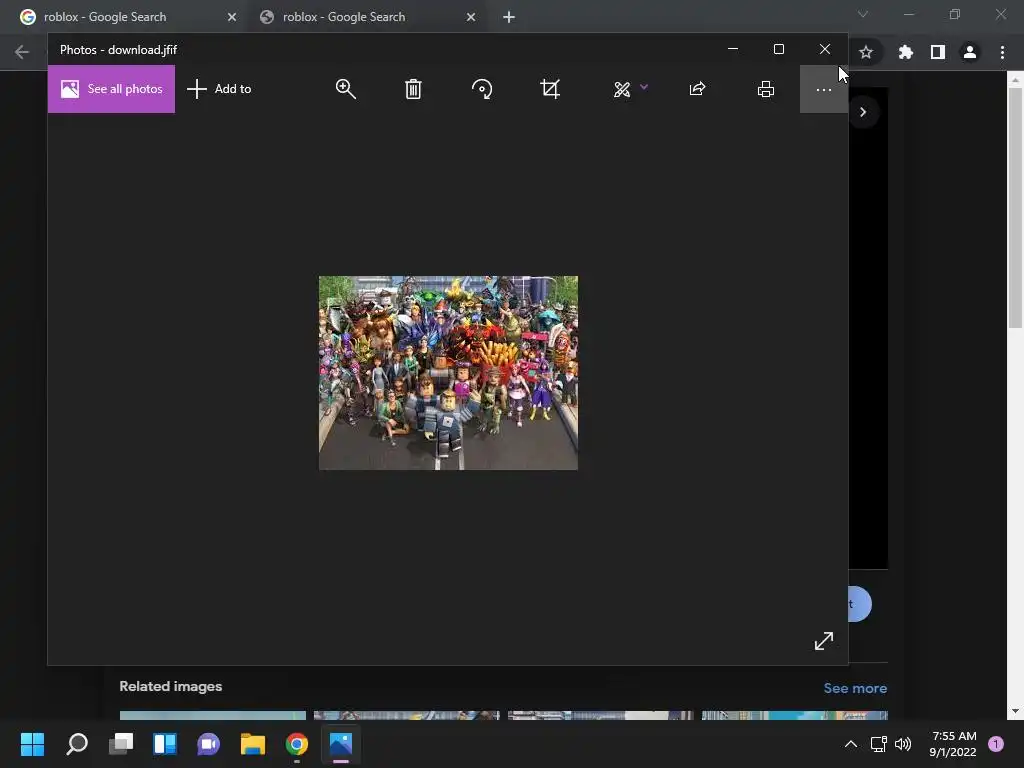Show hidden system tray icons
The width and height of the screenshot is (1024, 768).
(851, 744)
